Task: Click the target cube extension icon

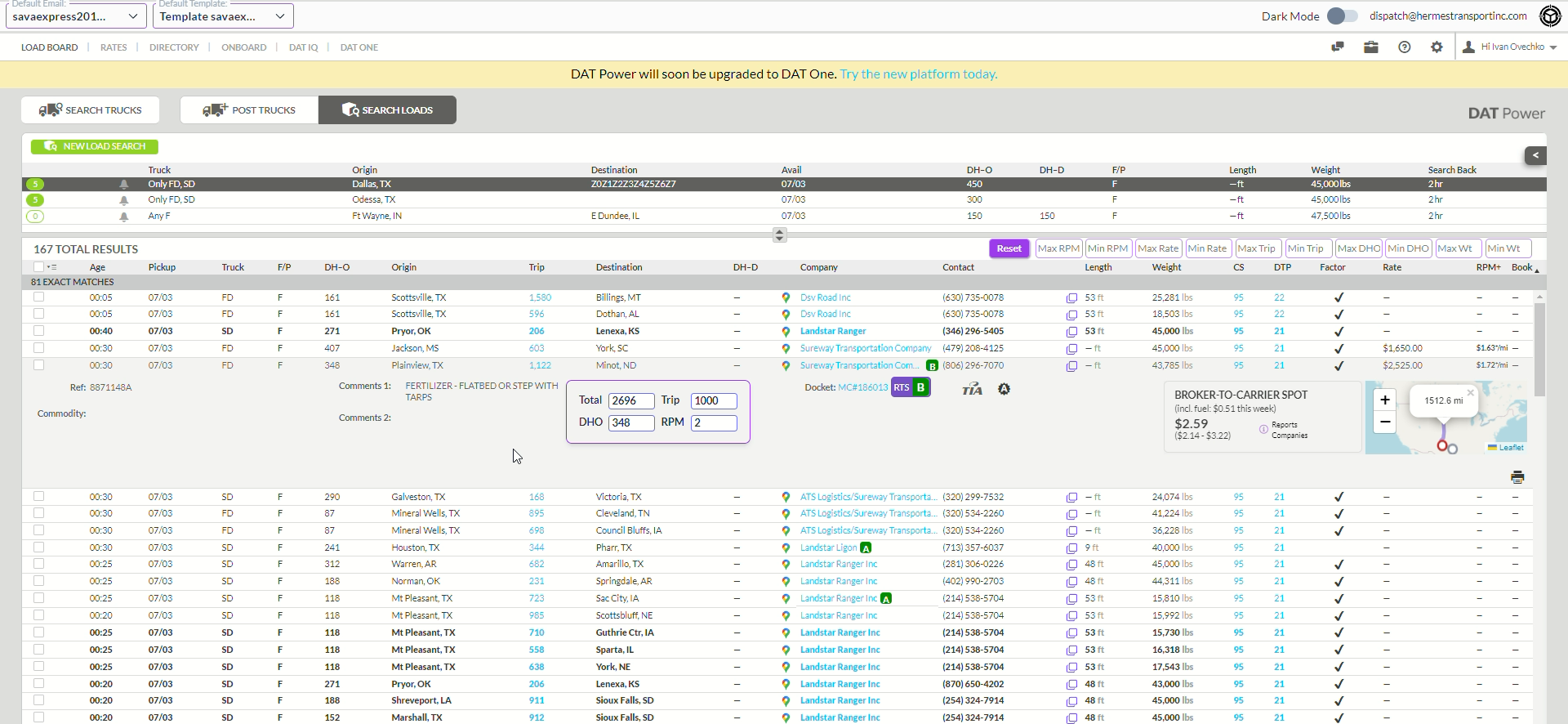Action: [x=1550, y=16]
